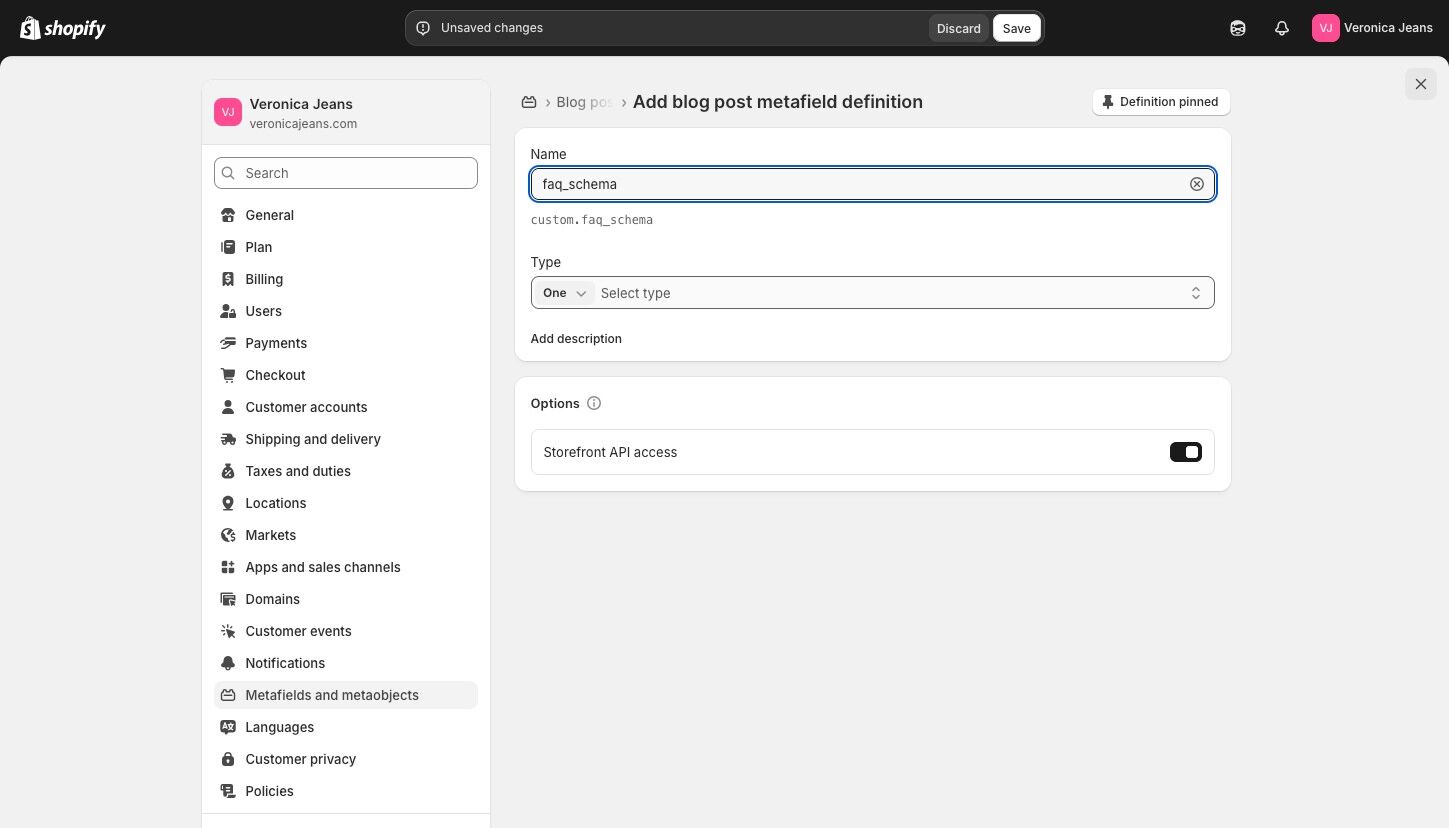The height and width of the screenshot is (828, 1449).
Task: Click the Options info icon
Action: 594,403
